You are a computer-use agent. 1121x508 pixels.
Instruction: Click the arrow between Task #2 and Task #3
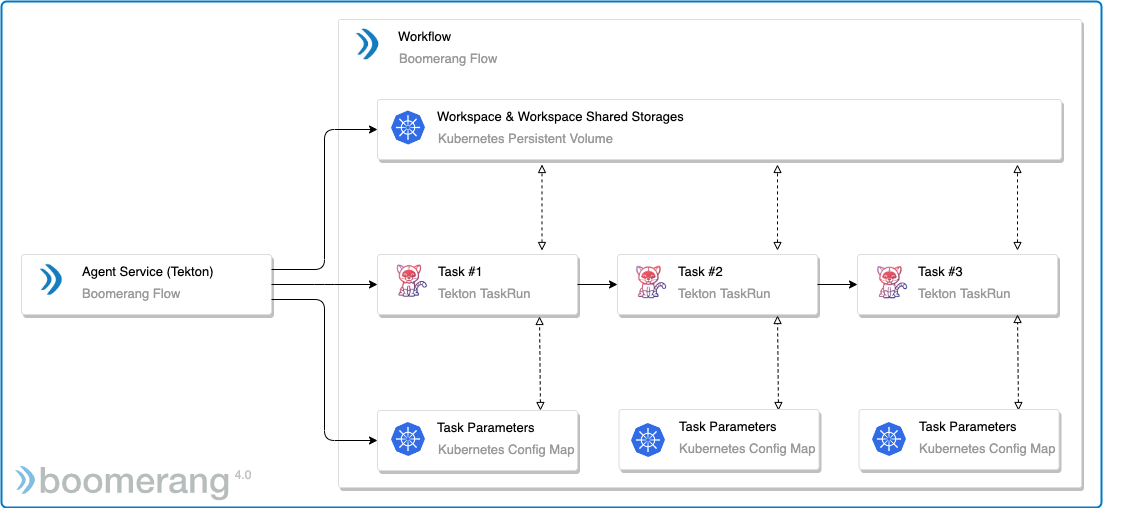[838, 284]
